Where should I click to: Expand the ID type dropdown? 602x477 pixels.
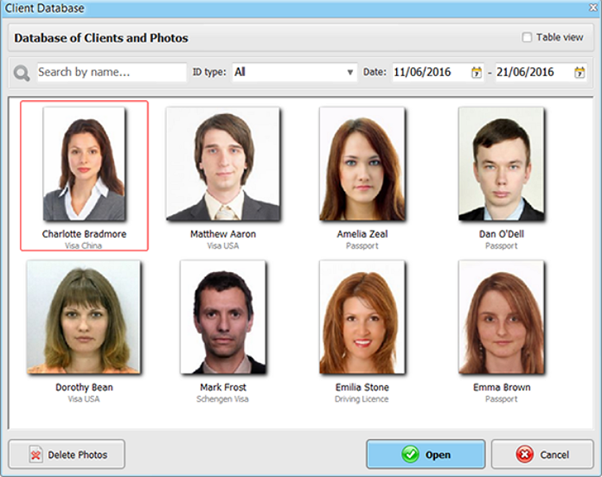(350, 73)
